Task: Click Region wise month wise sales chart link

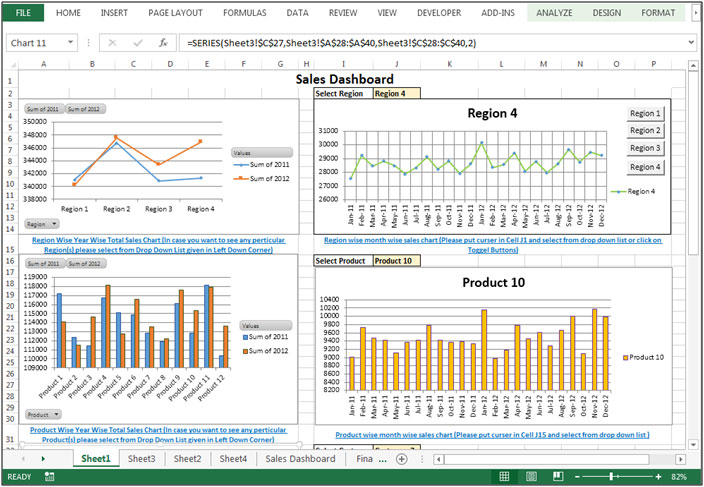Action: pyautogui.click(x=493, y=245)
